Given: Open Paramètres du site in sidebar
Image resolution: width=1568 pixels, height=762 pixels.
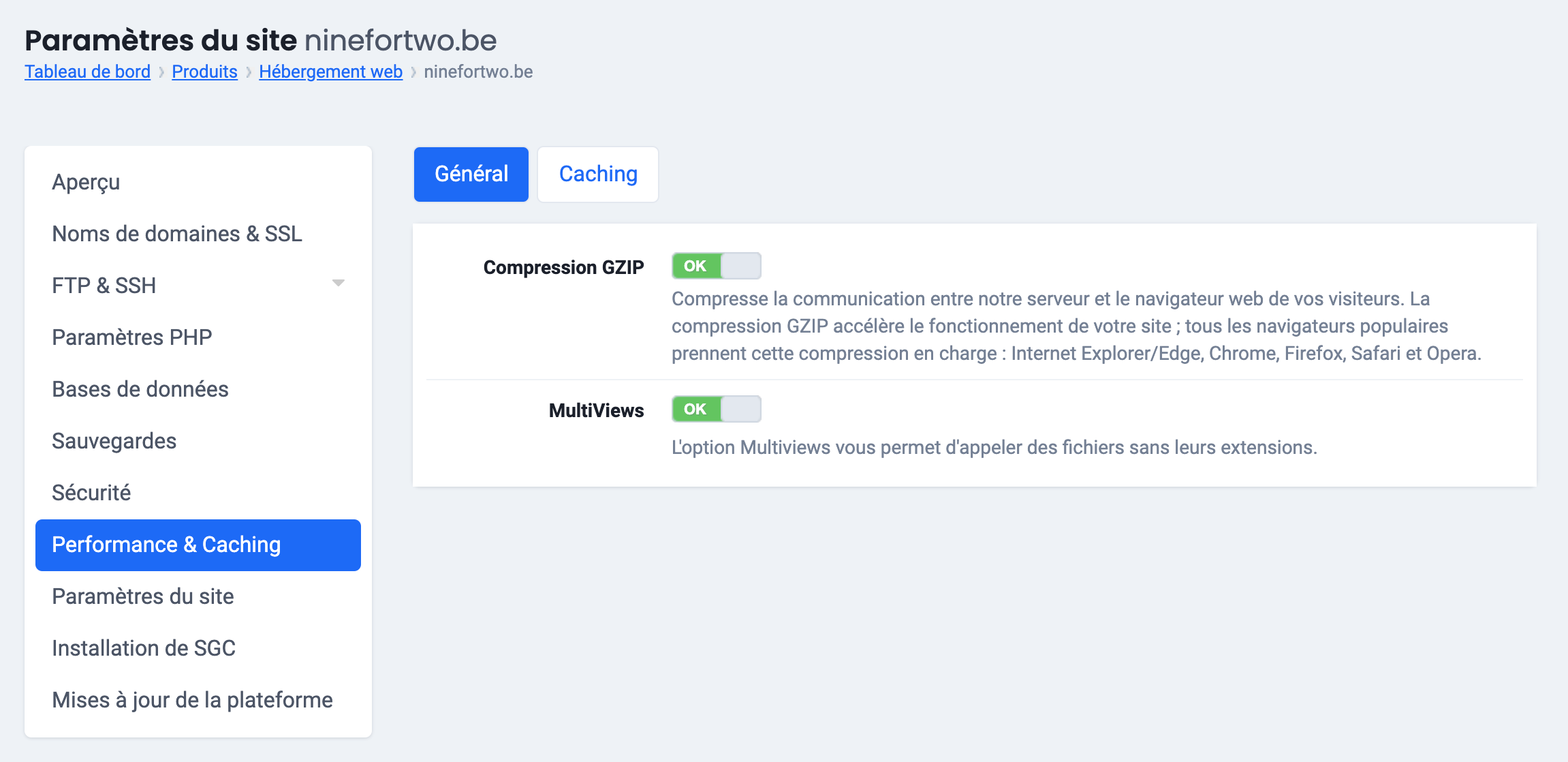Looking at the screenshot, I should point(143,596).
